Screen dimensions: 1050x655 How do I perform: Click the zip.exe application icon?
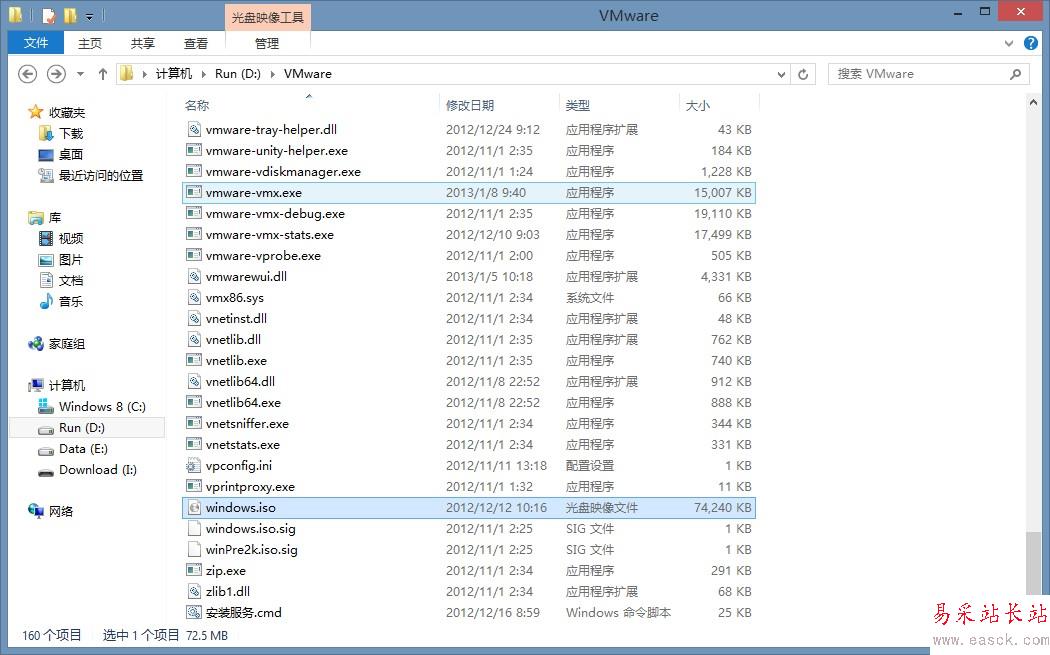coord(194,571)
